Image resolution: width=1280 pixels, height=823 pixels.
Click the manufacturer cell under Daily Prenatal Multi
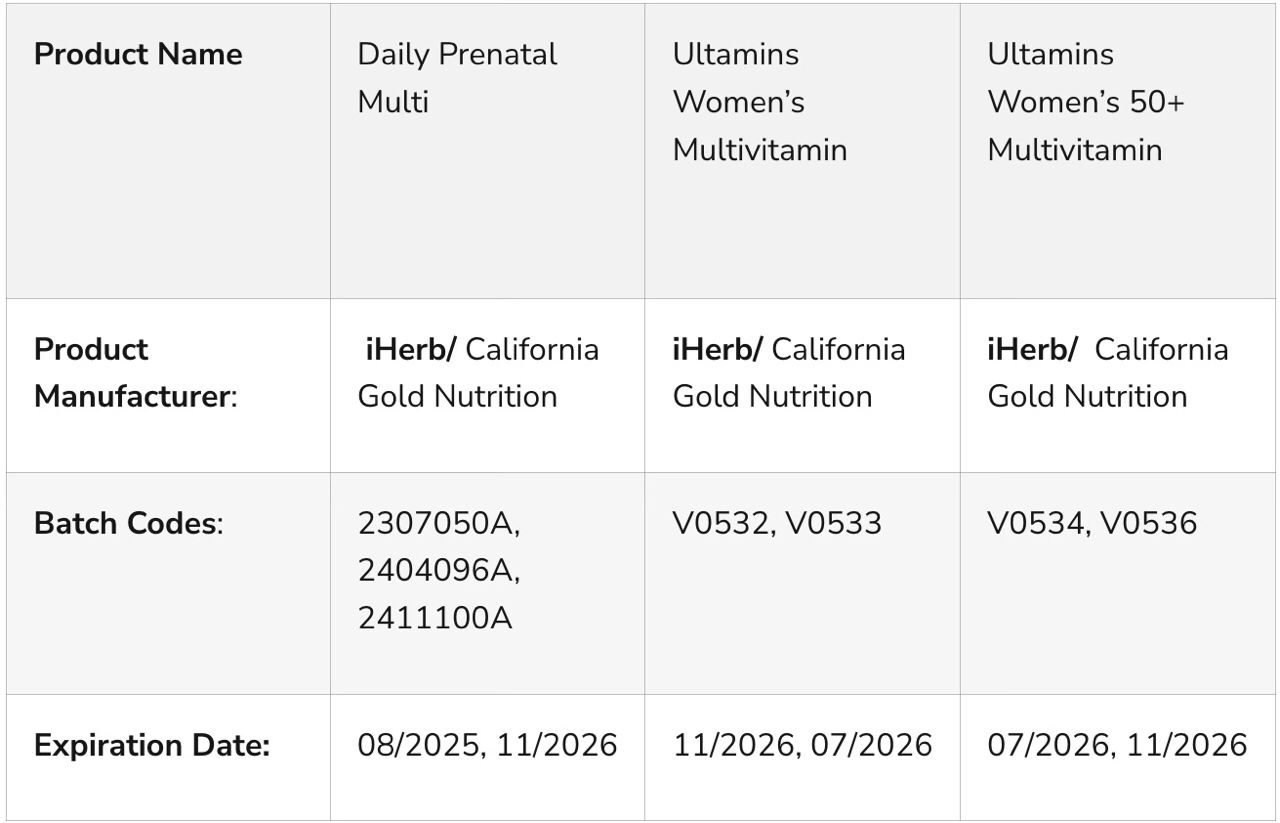coord(478,373)
